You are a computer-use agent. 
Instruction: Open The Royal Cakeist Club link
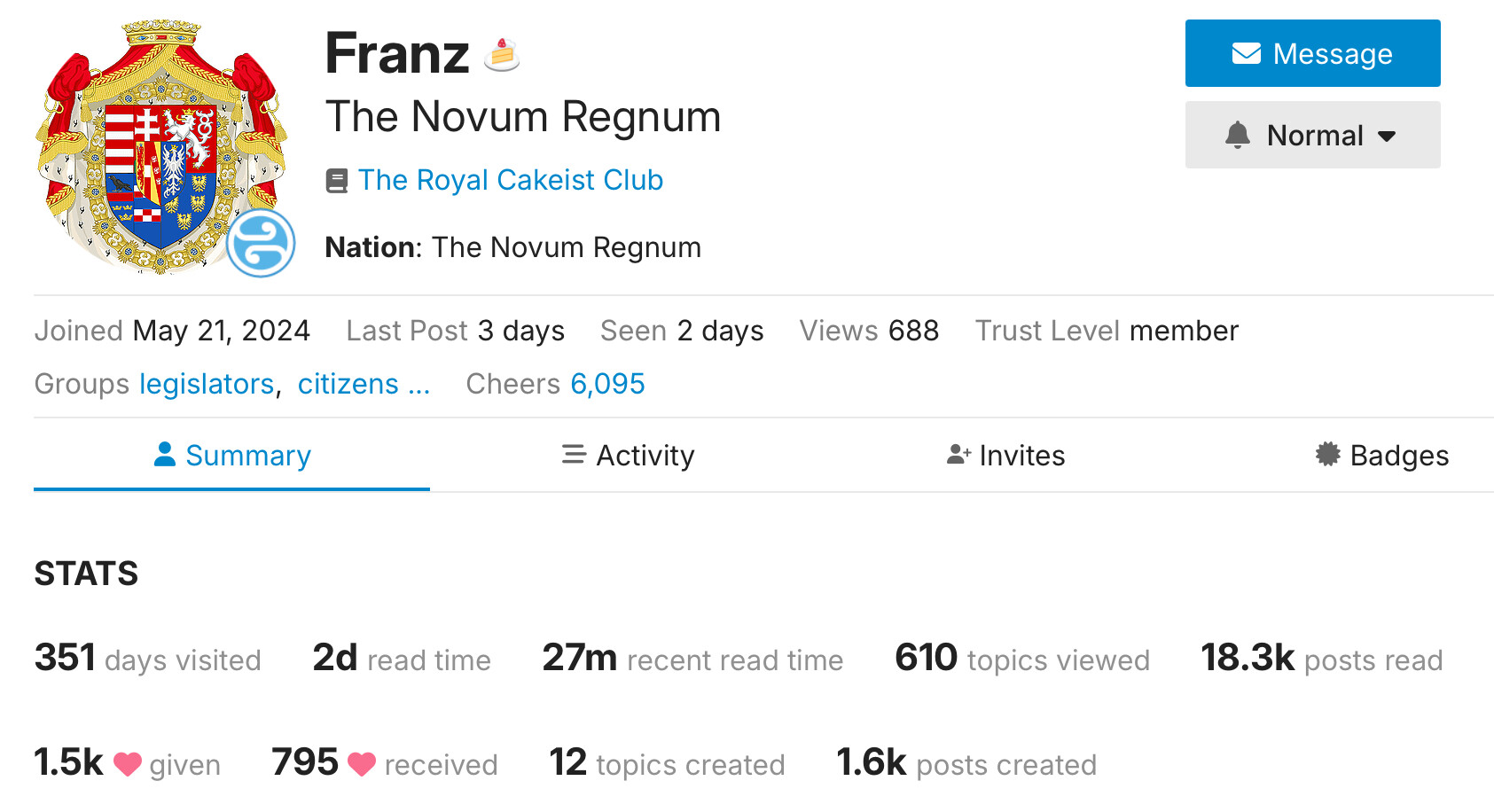tap(510, 180)
